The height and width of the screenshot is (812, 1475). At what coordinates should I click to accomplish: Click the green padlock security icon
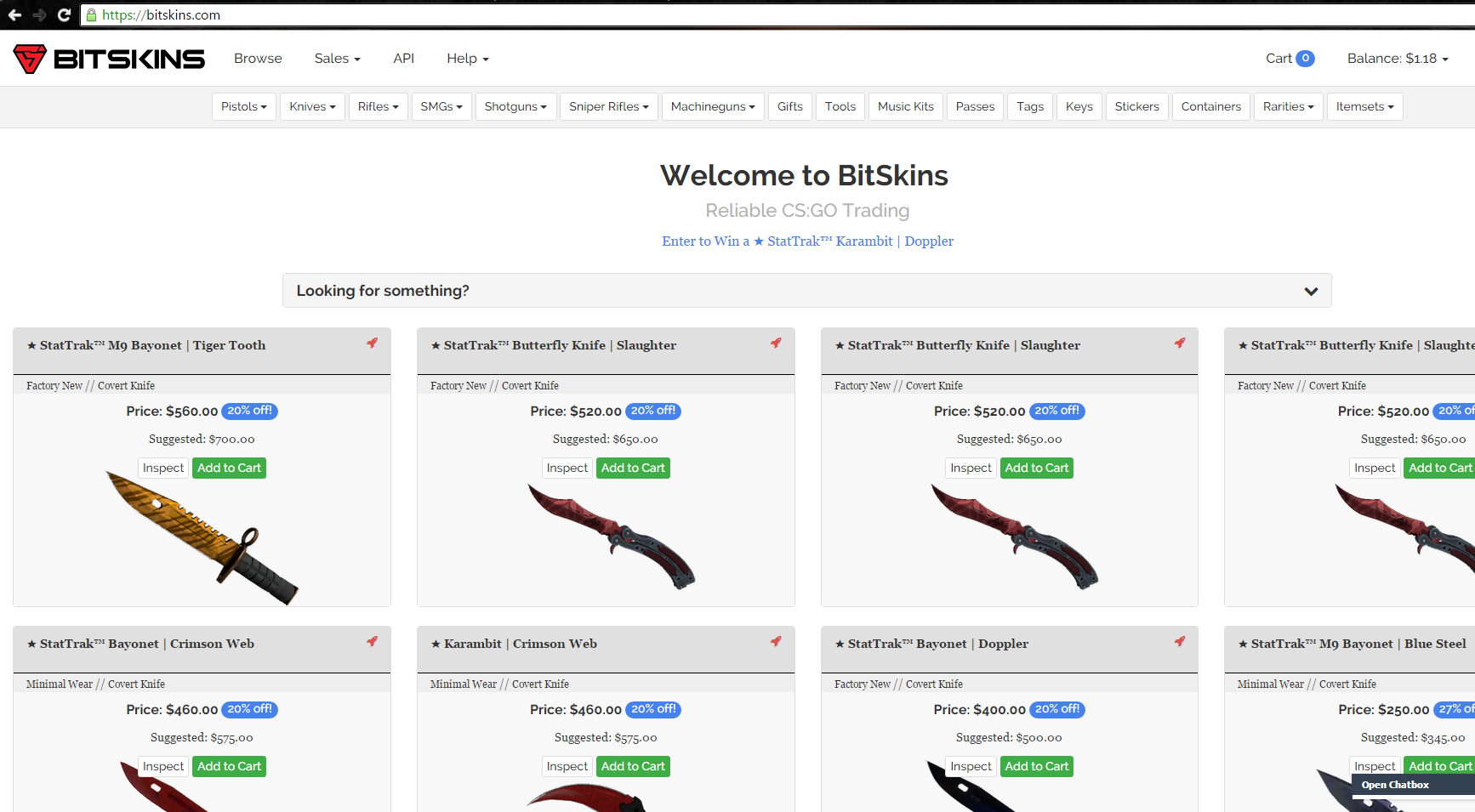click(91, 14)
